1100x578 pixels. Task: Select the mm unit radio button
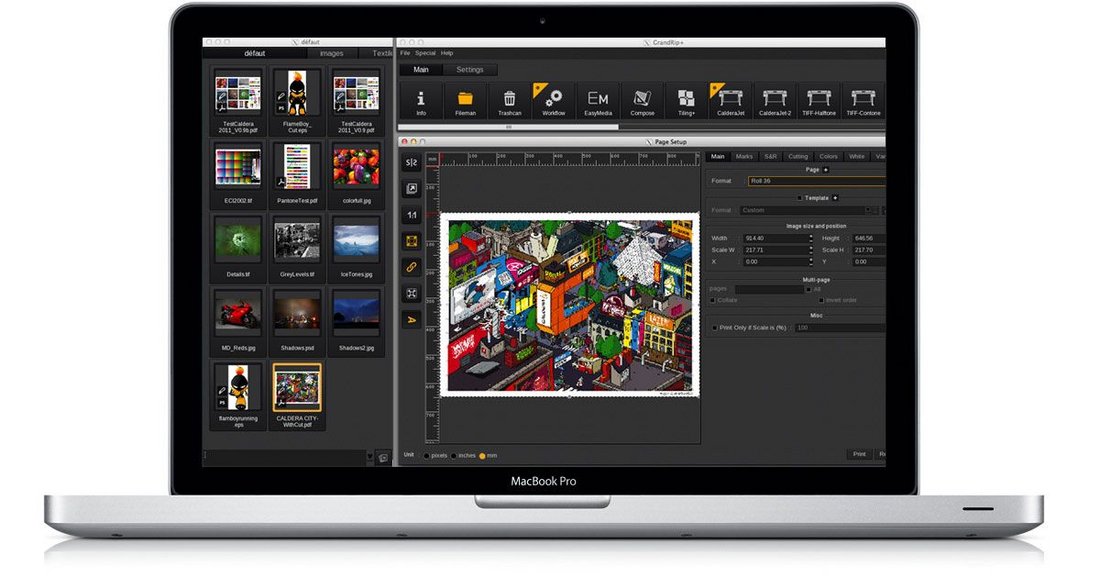tap(482, 456)
